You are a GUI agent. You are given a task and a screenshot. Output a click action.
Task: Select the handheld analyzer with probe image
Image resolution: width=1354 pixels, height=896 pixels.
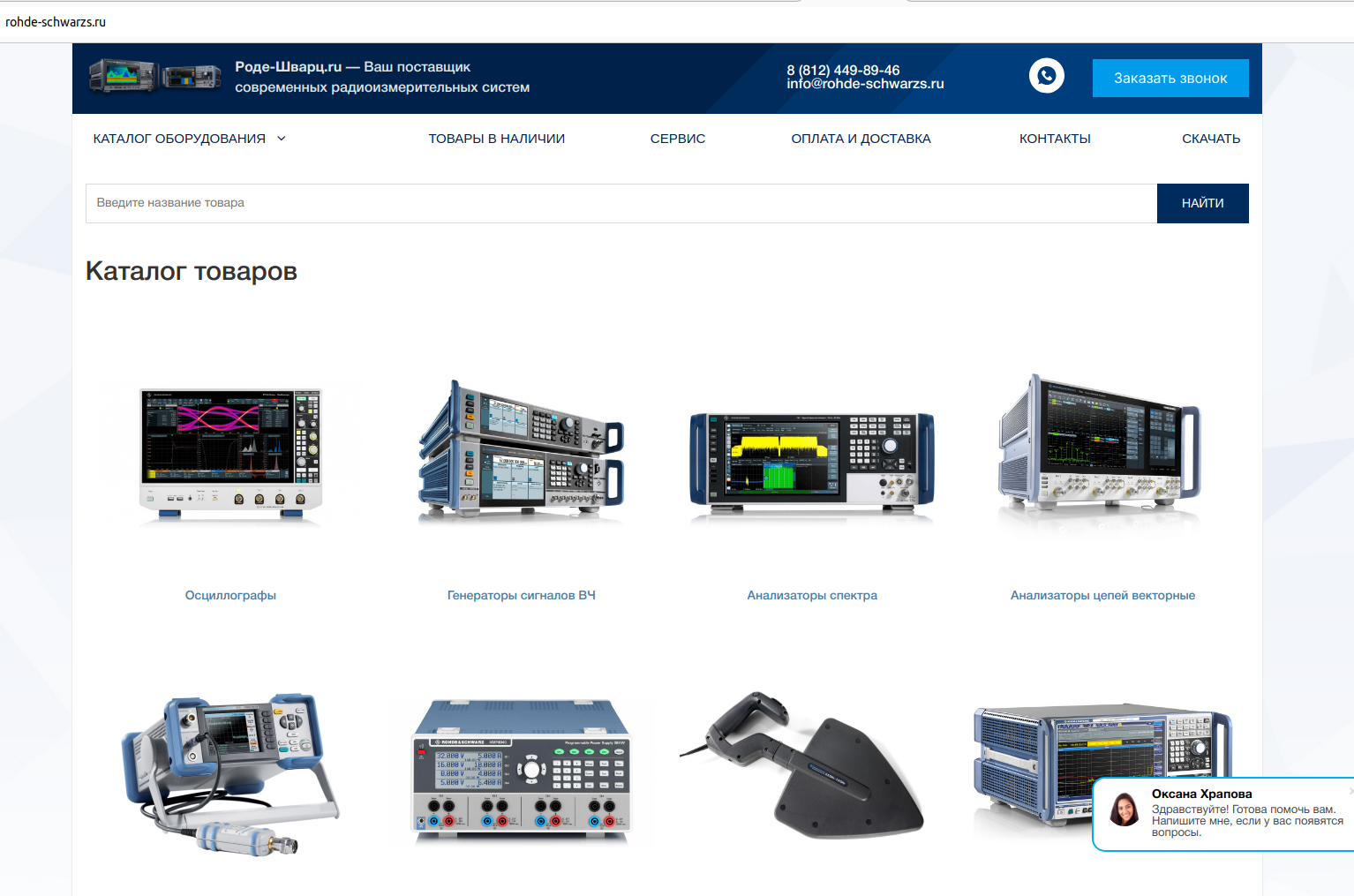coord(230,774)
